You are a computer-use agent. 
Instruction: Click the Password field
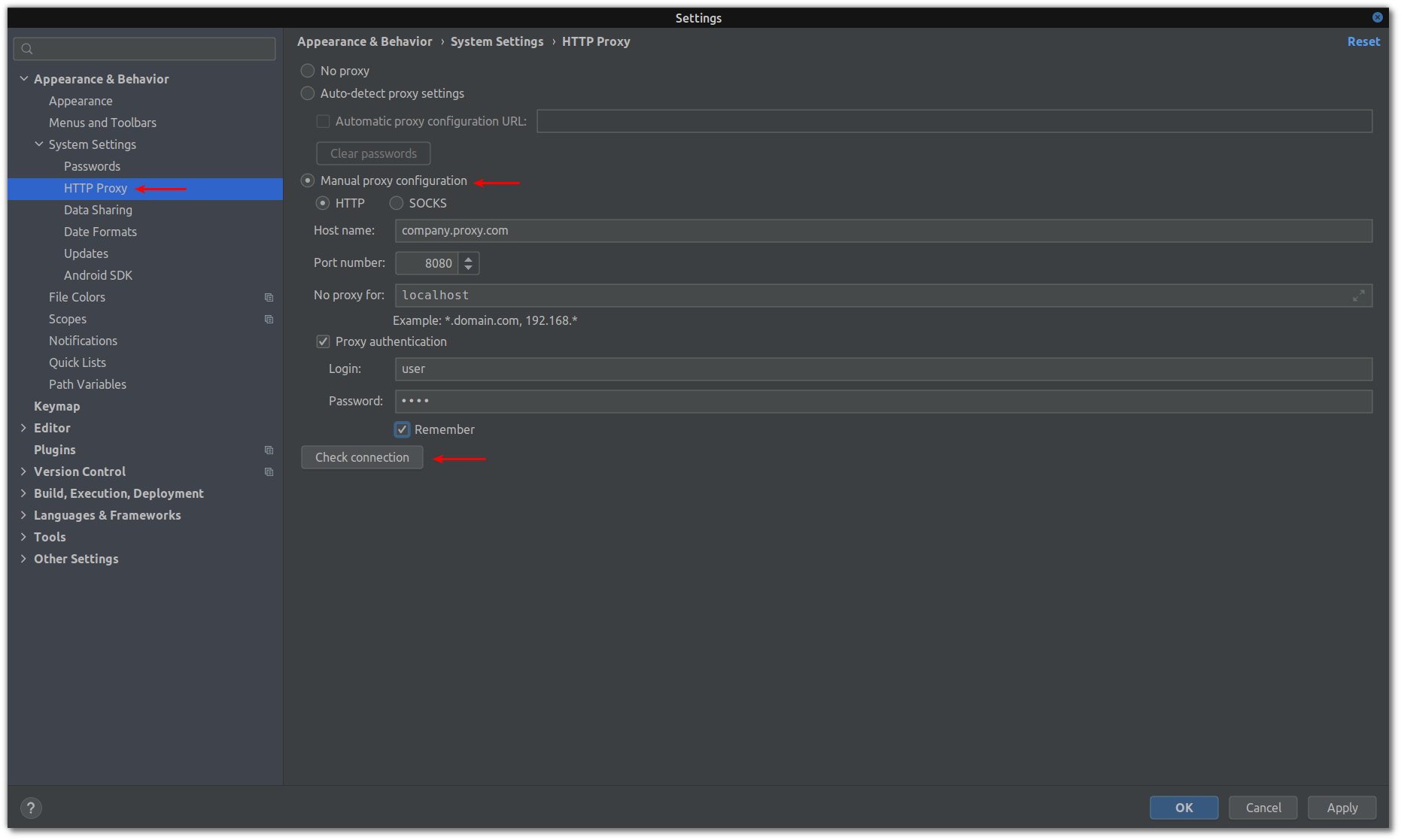click(x=883, y=402)
